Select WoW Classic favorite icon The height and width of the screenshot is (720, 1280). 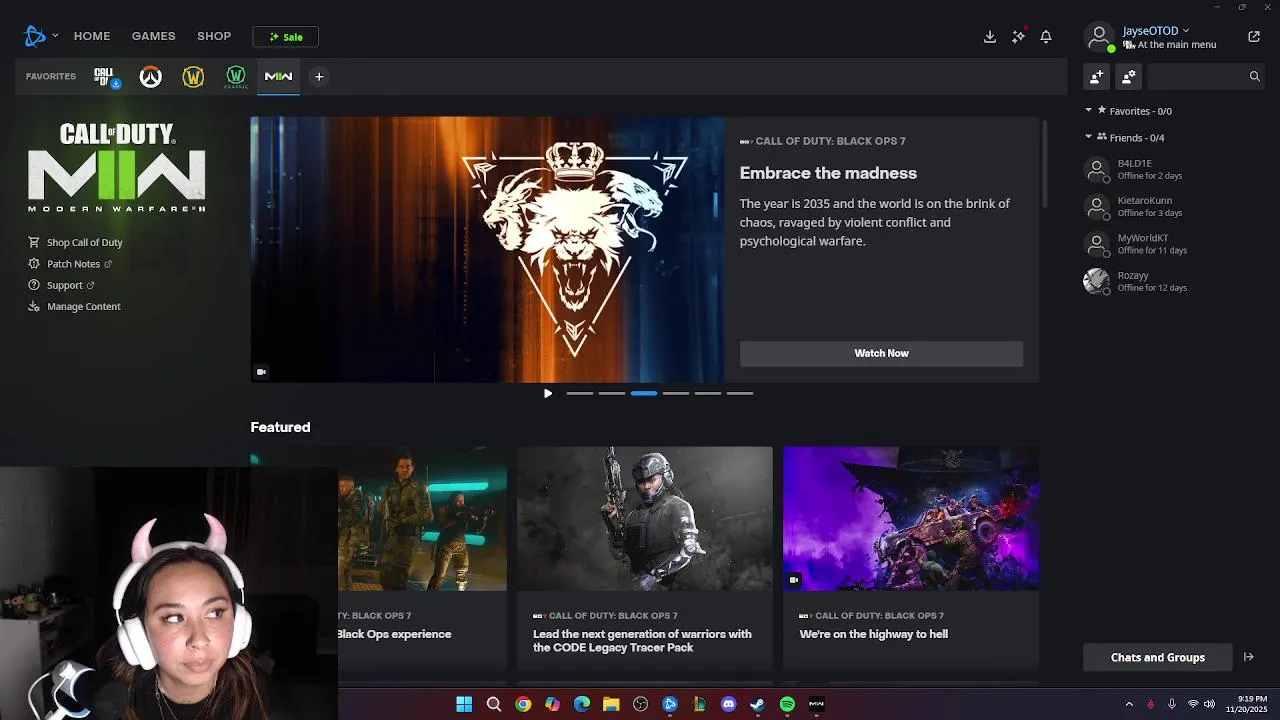[236, 77]
